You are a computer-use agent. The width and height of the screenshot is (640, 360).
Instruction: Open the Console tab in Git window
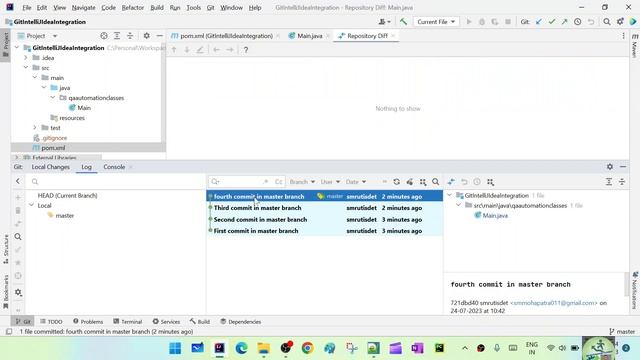114,167
